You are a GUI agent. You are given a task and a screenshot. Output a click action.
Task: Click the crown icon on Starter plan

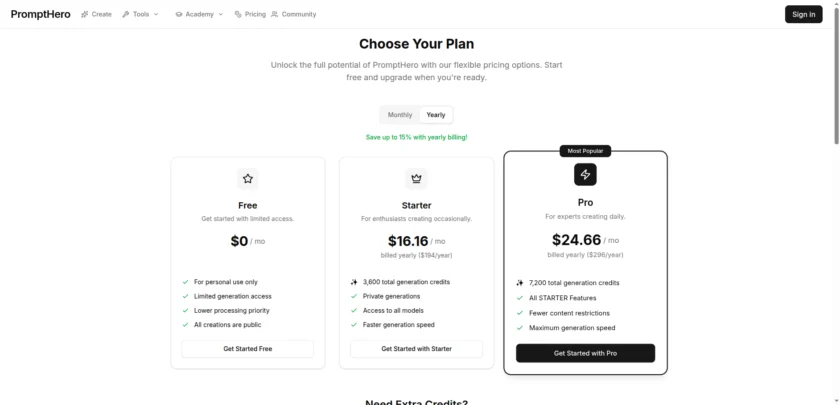pyautogui.click(x=416, y=179)
